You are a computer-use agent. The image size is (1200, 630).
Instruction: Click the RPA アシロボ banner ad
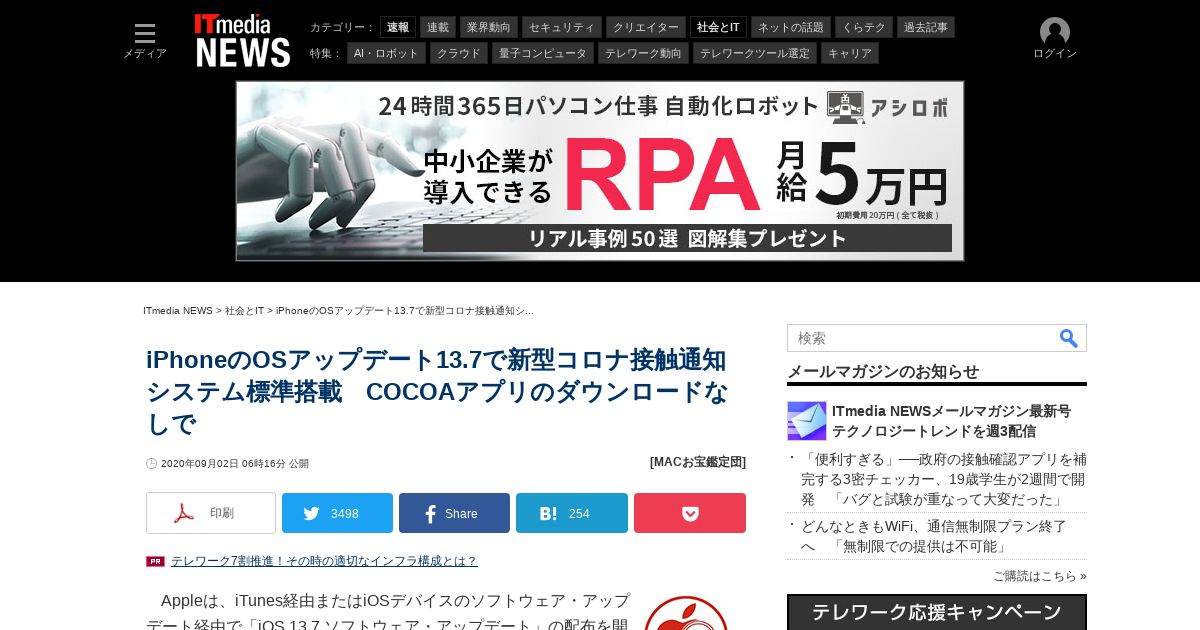600,171
